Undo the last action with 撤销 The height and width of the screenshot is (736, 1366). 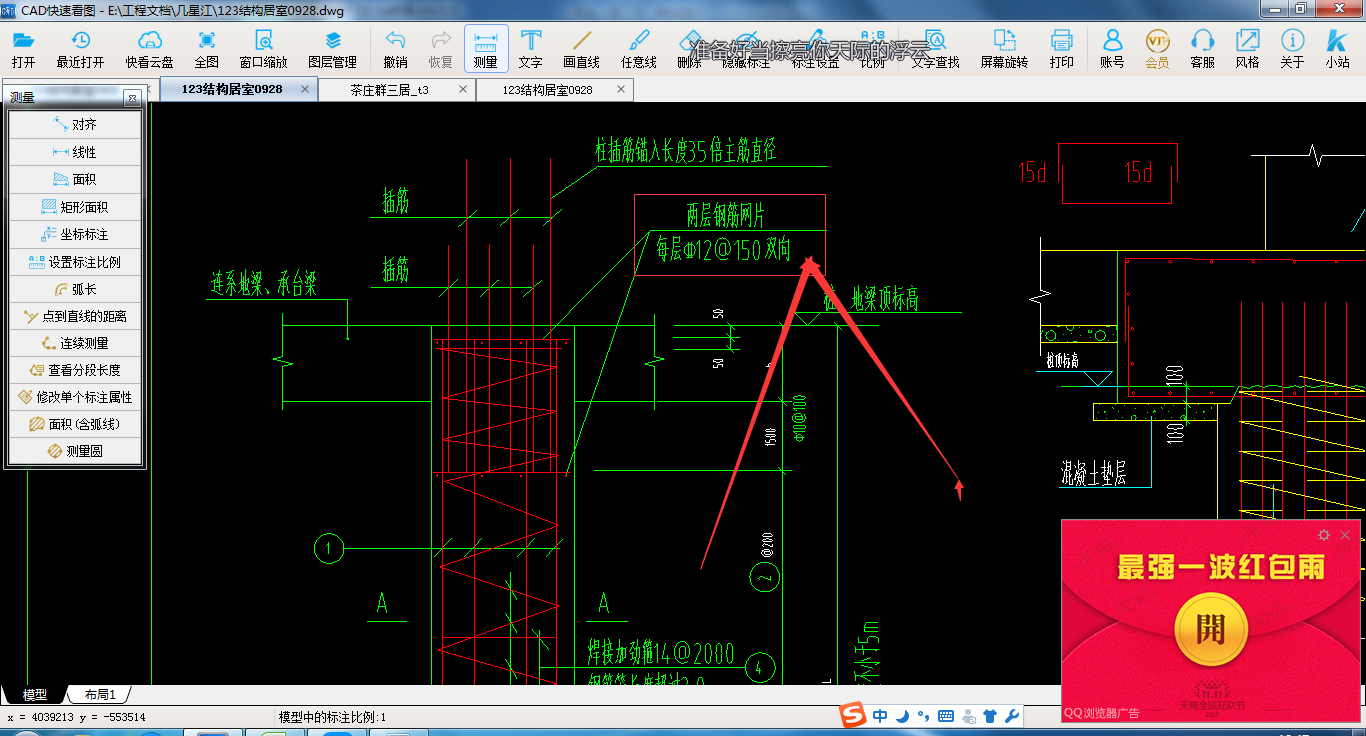(395, 48)
